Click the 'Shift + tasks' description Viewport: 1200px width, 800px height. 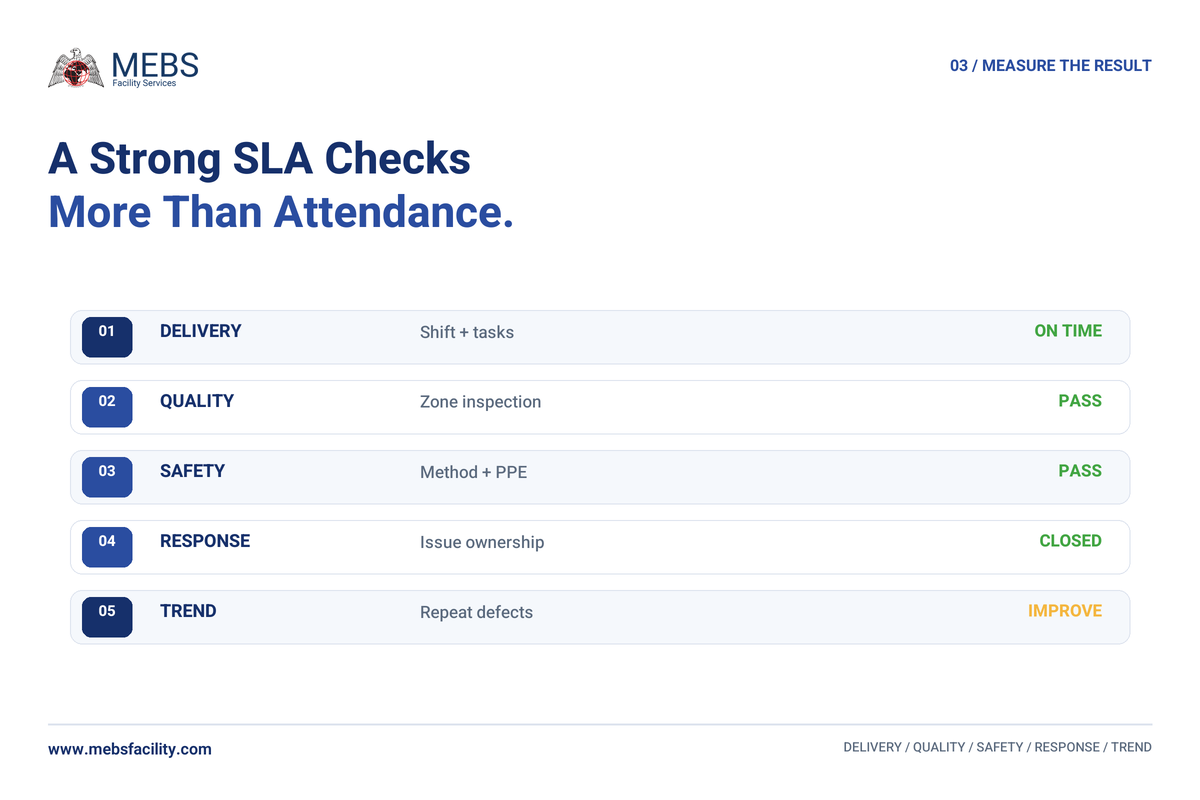point(467,332)
